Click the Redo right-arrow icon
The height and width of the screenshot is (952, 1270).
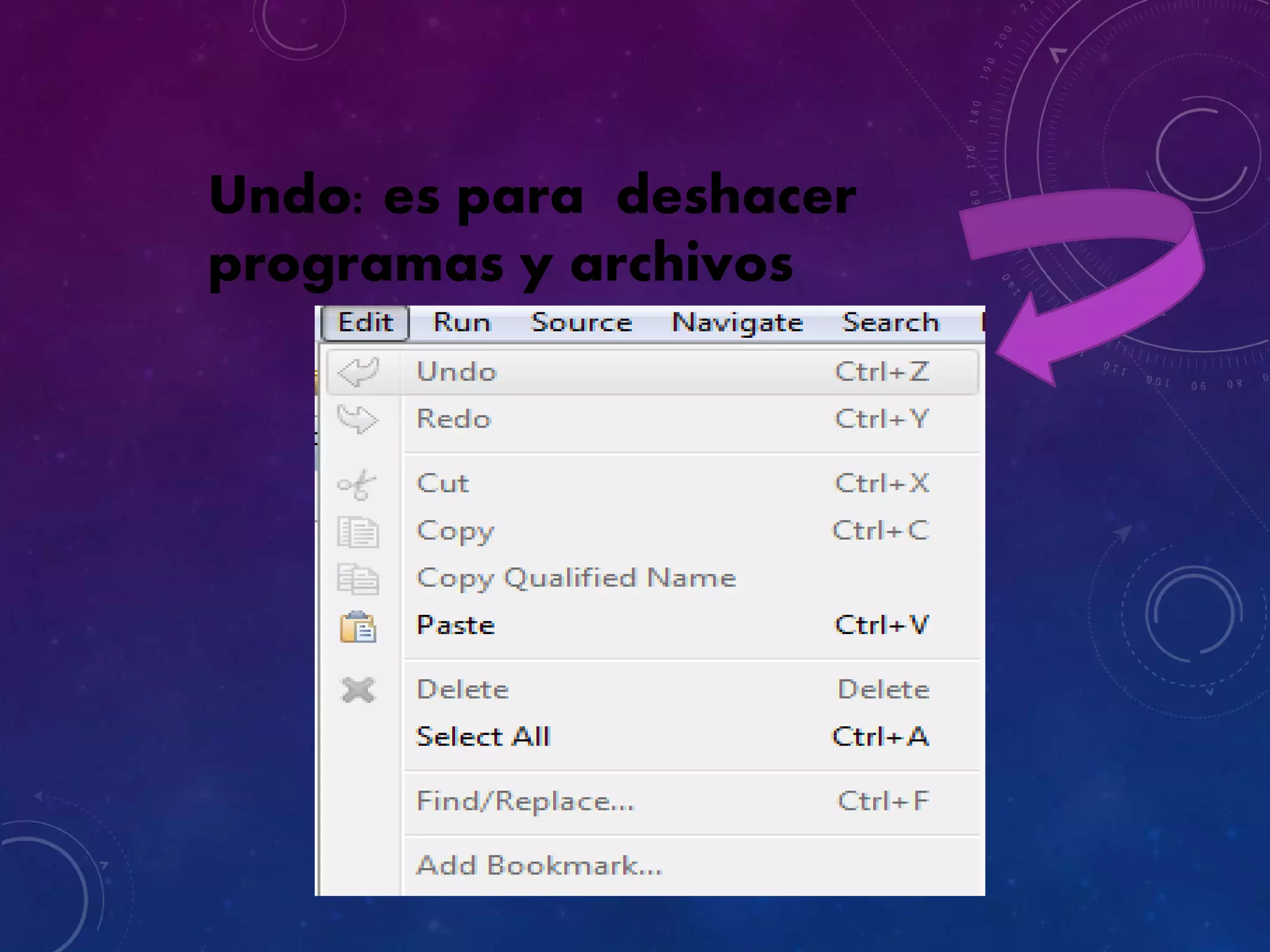click(x=358, y=419)
